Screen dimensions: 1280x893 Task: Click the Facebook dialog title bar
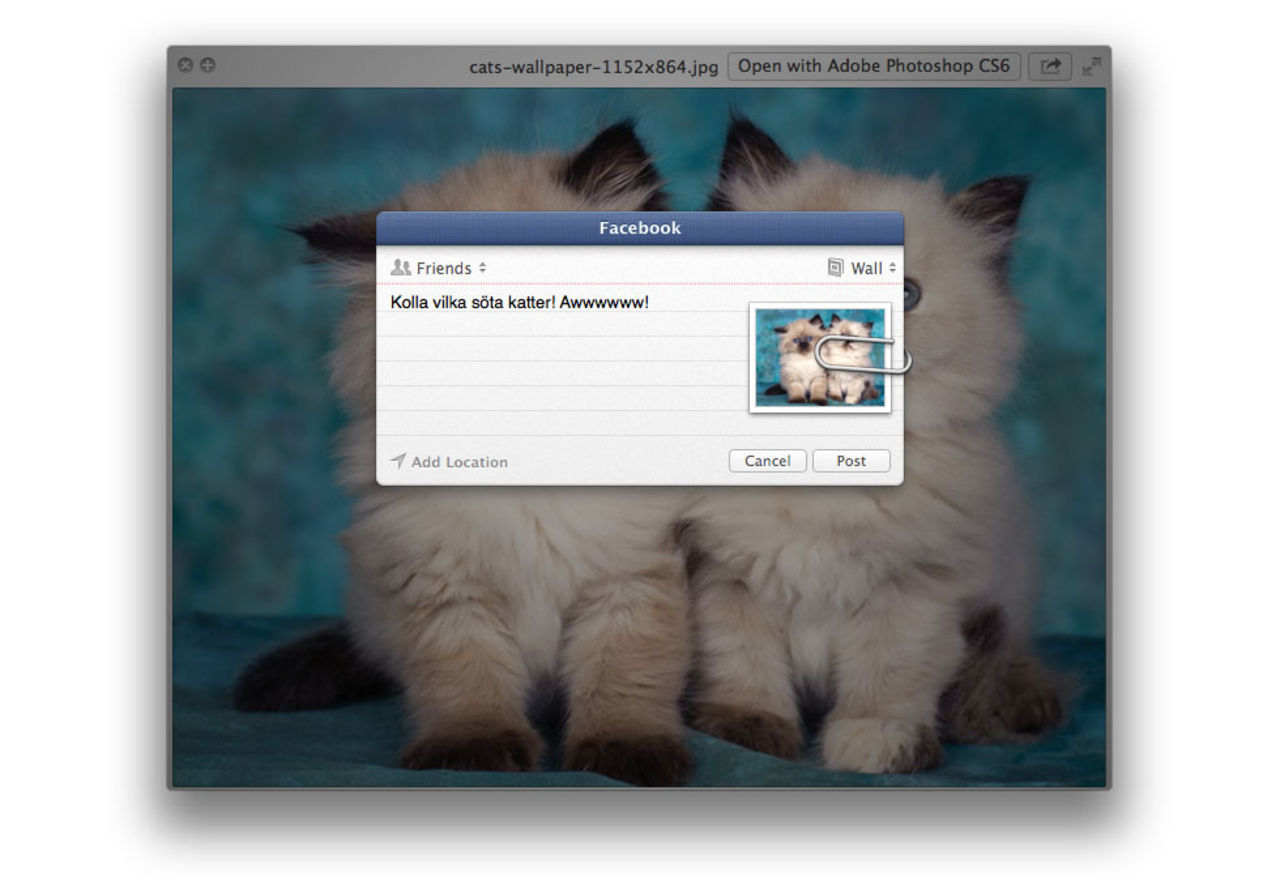[639, 228]
